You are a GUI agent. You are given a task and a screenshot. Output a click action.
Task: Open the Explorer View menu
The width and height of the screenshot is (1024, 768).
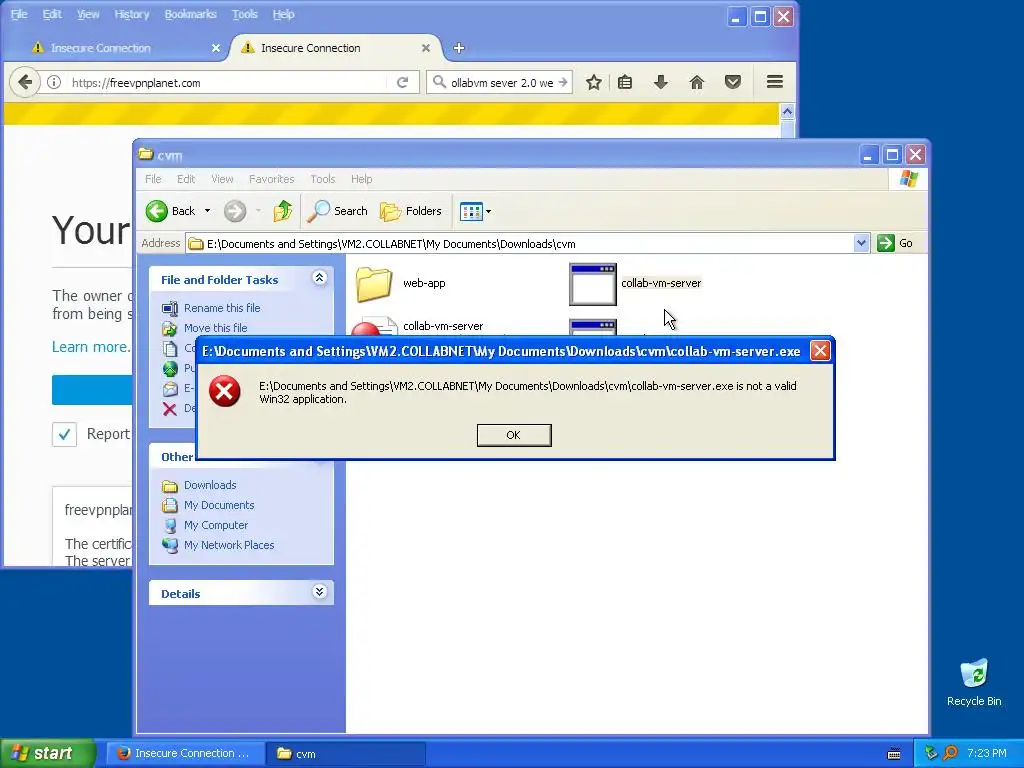(222, 179)
